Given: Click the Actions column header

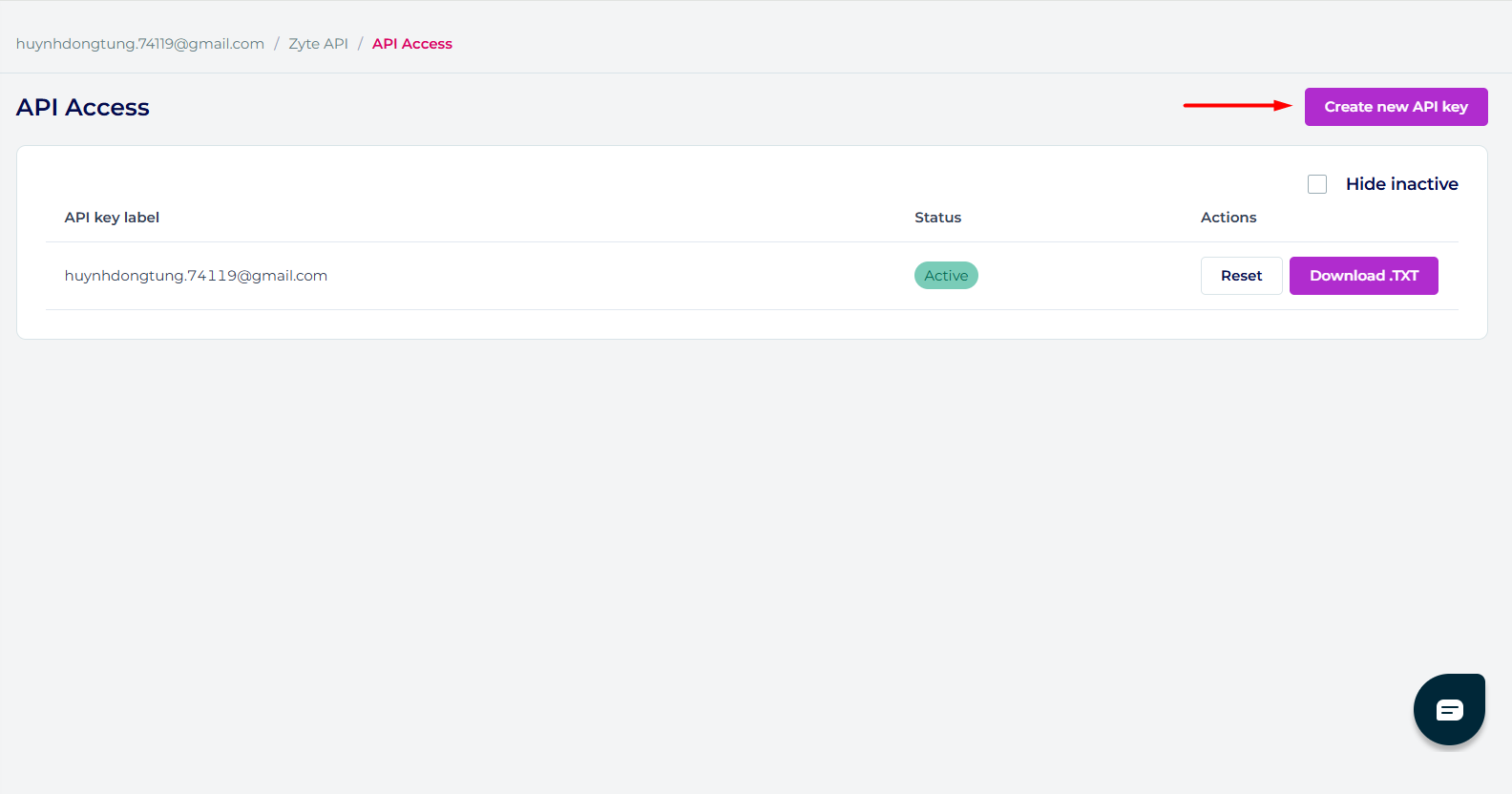Looking at the screenshot, I should pos(1228,218).
